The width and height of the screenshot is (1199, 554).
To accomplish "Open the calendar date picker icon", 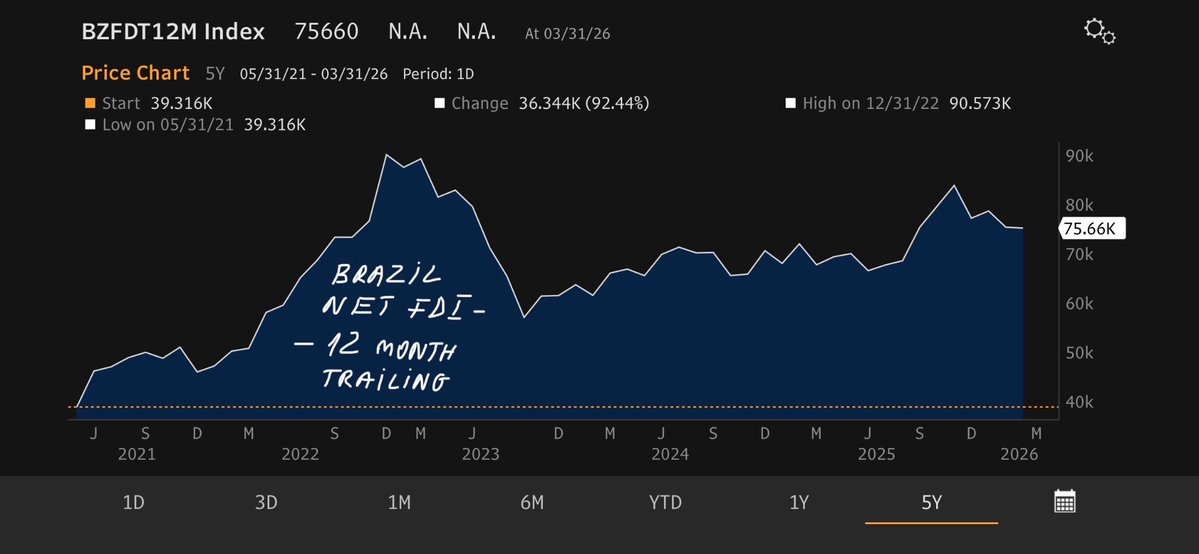I will tap(1064, 501).
